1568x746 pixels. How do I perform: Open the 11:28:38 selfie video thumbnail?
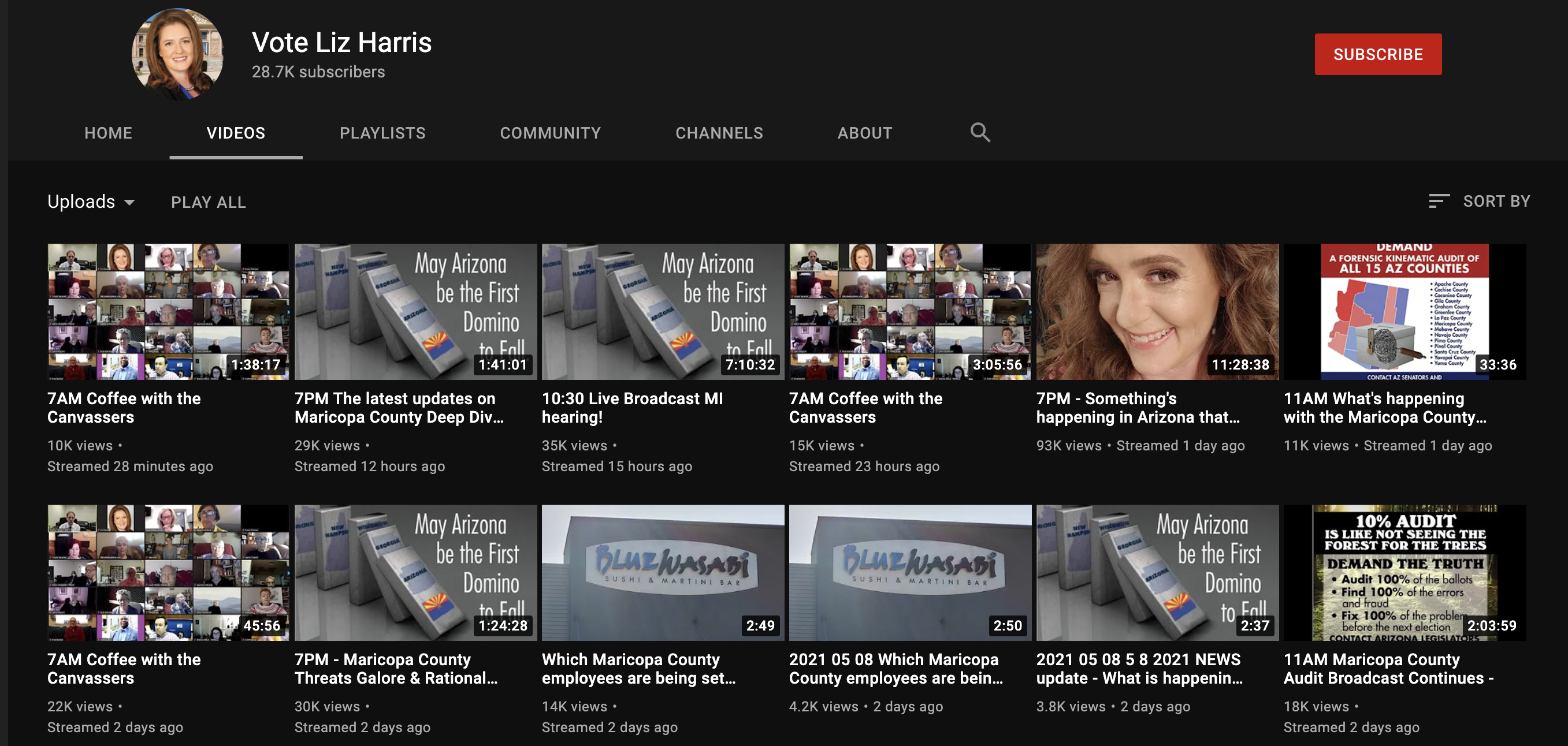1157,312
